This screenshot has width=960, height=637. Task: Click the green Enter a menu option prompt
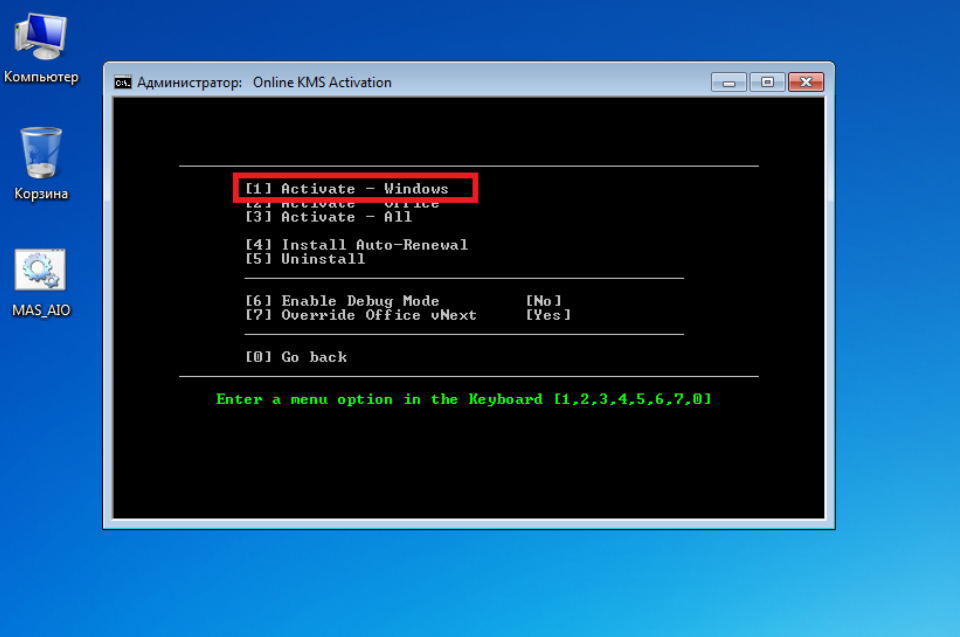pyautogui.click(x=464, y=399)
